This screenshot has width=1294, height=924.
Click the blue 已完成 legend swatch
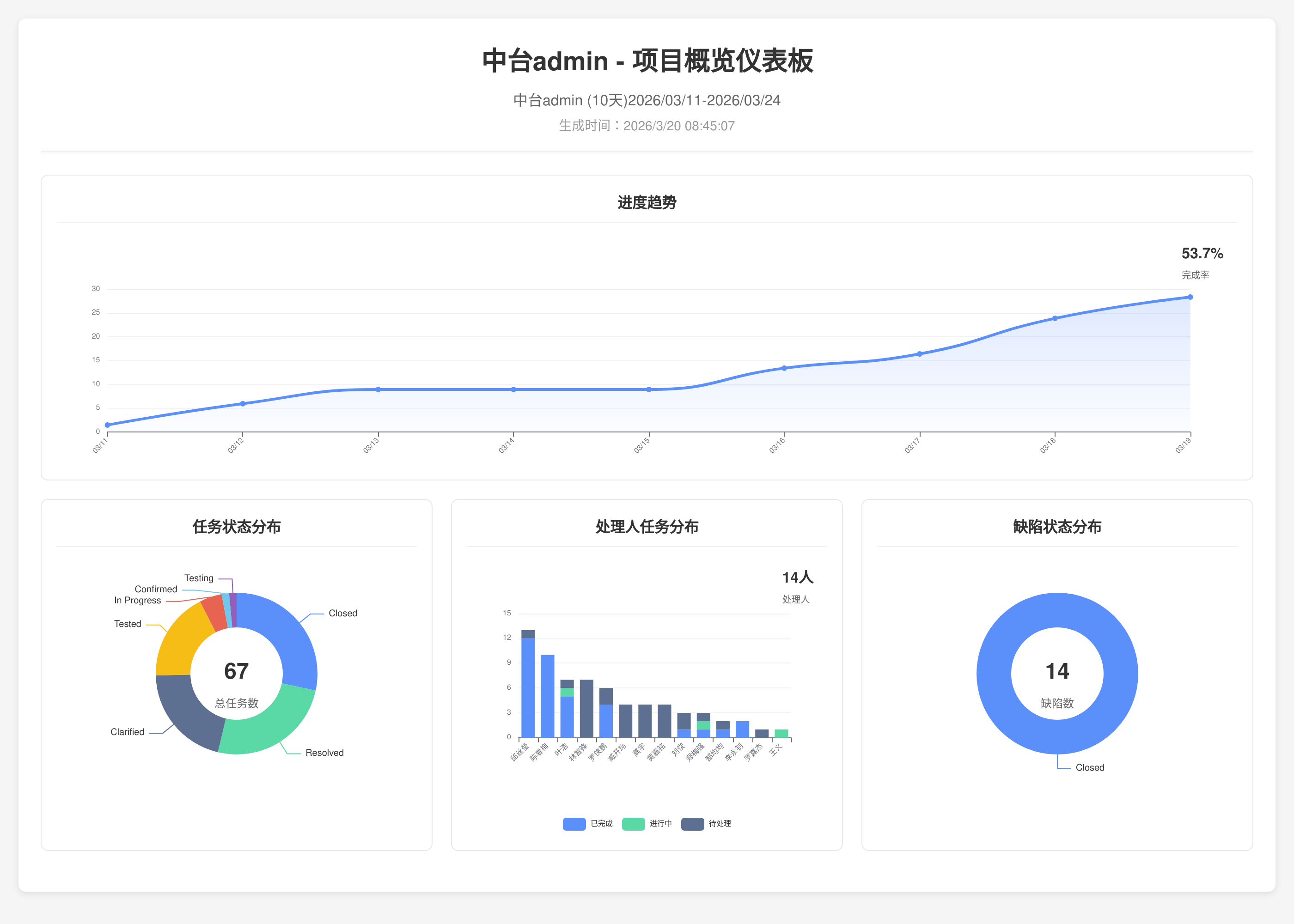[x=574, y=823]
